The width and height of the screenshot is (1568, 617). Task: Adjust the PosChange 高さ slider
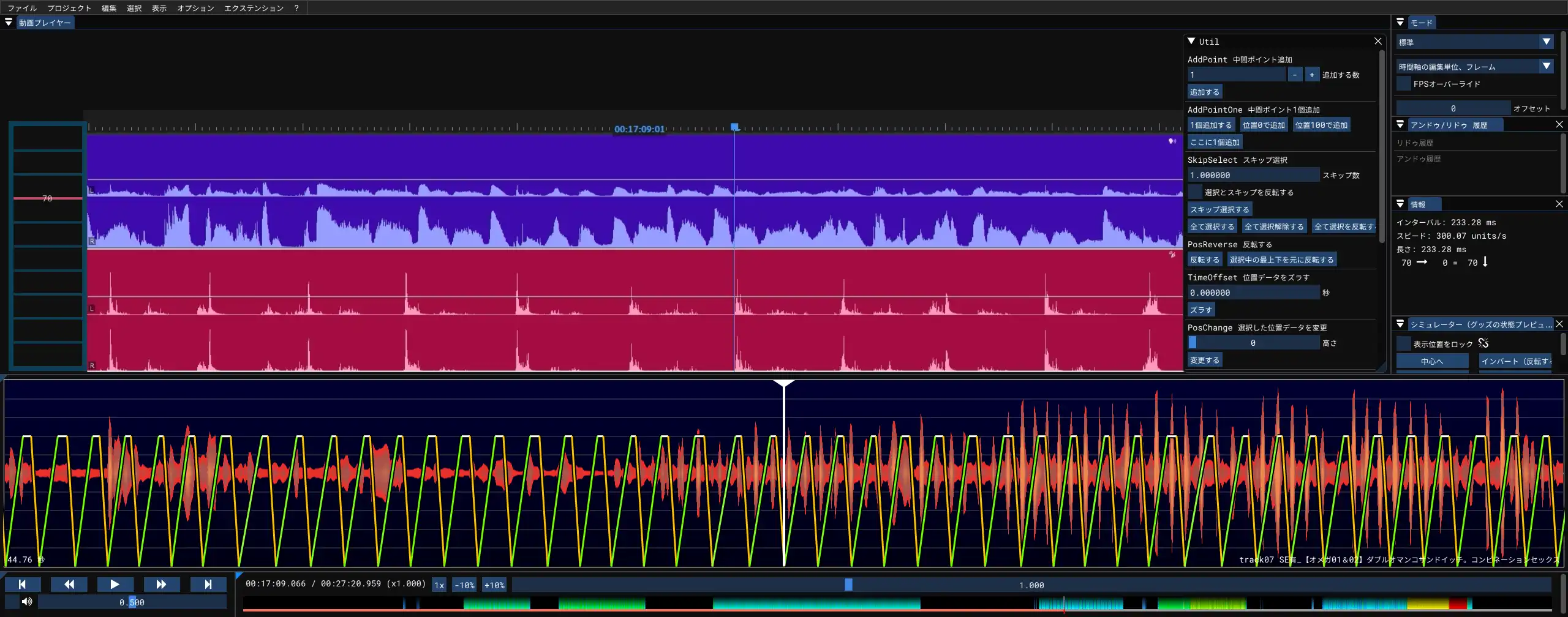1253,343
